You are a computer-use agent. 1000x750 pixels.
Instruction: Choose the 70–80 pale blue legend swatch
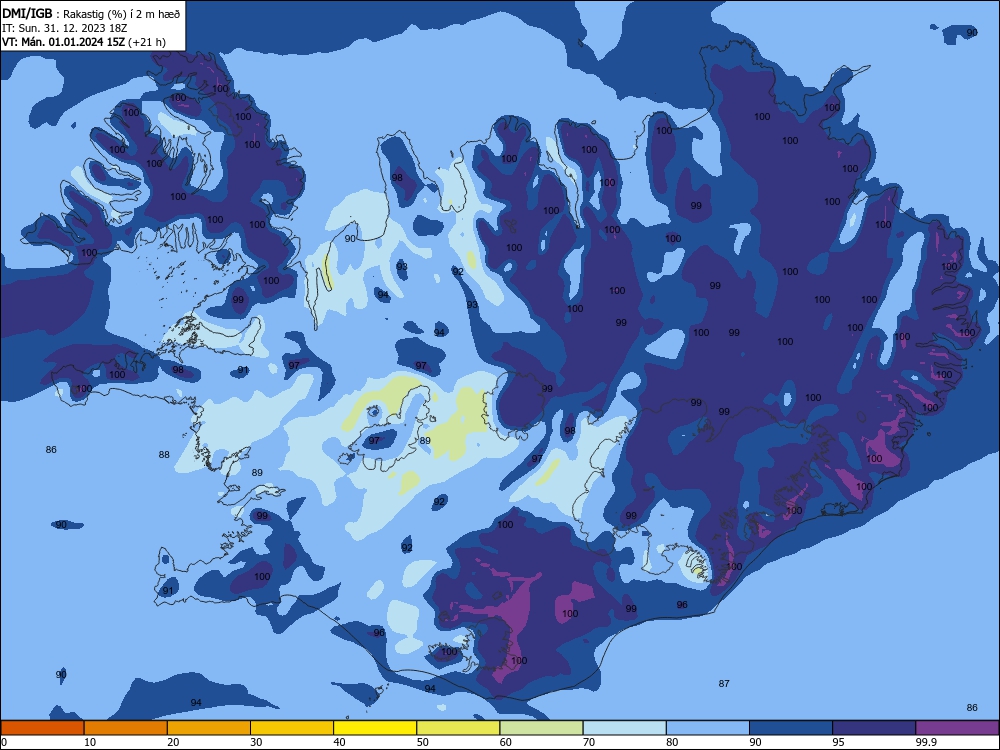coord(624,728)
